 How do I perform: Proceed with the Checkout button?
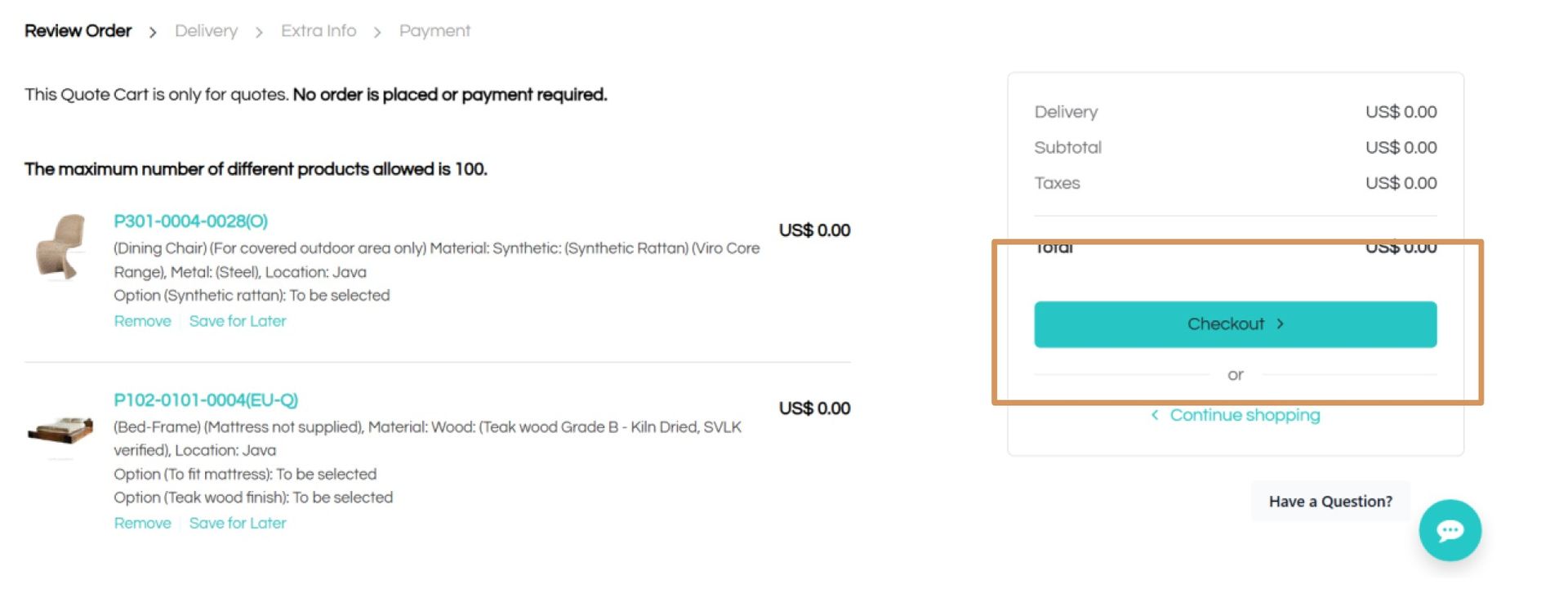click(x=1235, y=324)
